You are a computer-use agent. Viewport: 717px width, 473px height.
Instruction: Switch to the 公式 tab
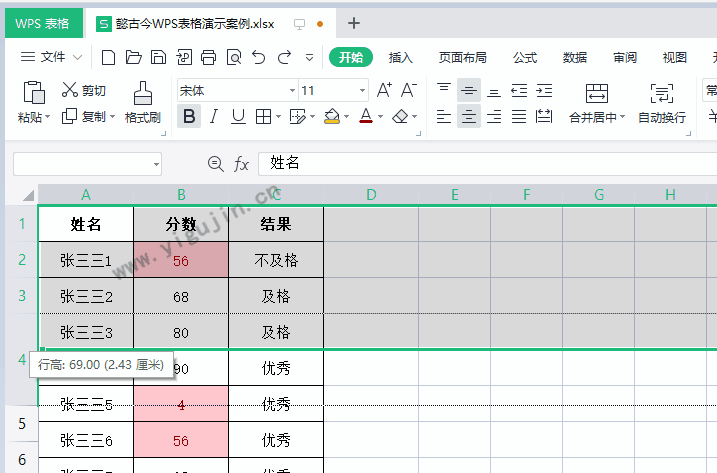tap(525, 58)
